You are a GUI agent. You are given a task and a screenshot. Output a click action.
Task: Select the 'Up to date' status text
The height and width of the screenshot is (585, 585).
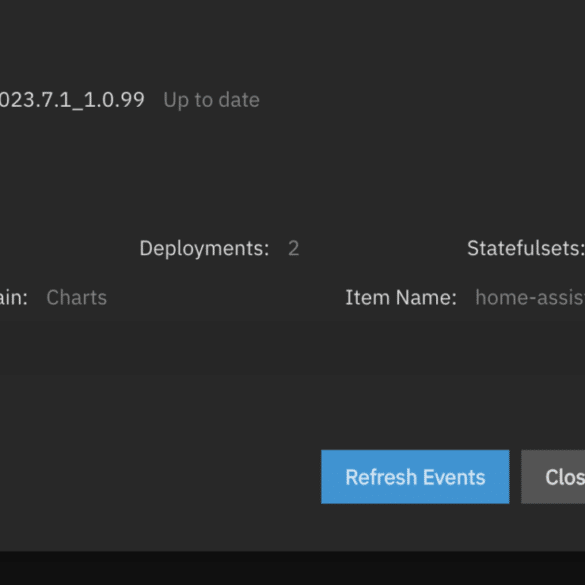click(x=211, y=100)
